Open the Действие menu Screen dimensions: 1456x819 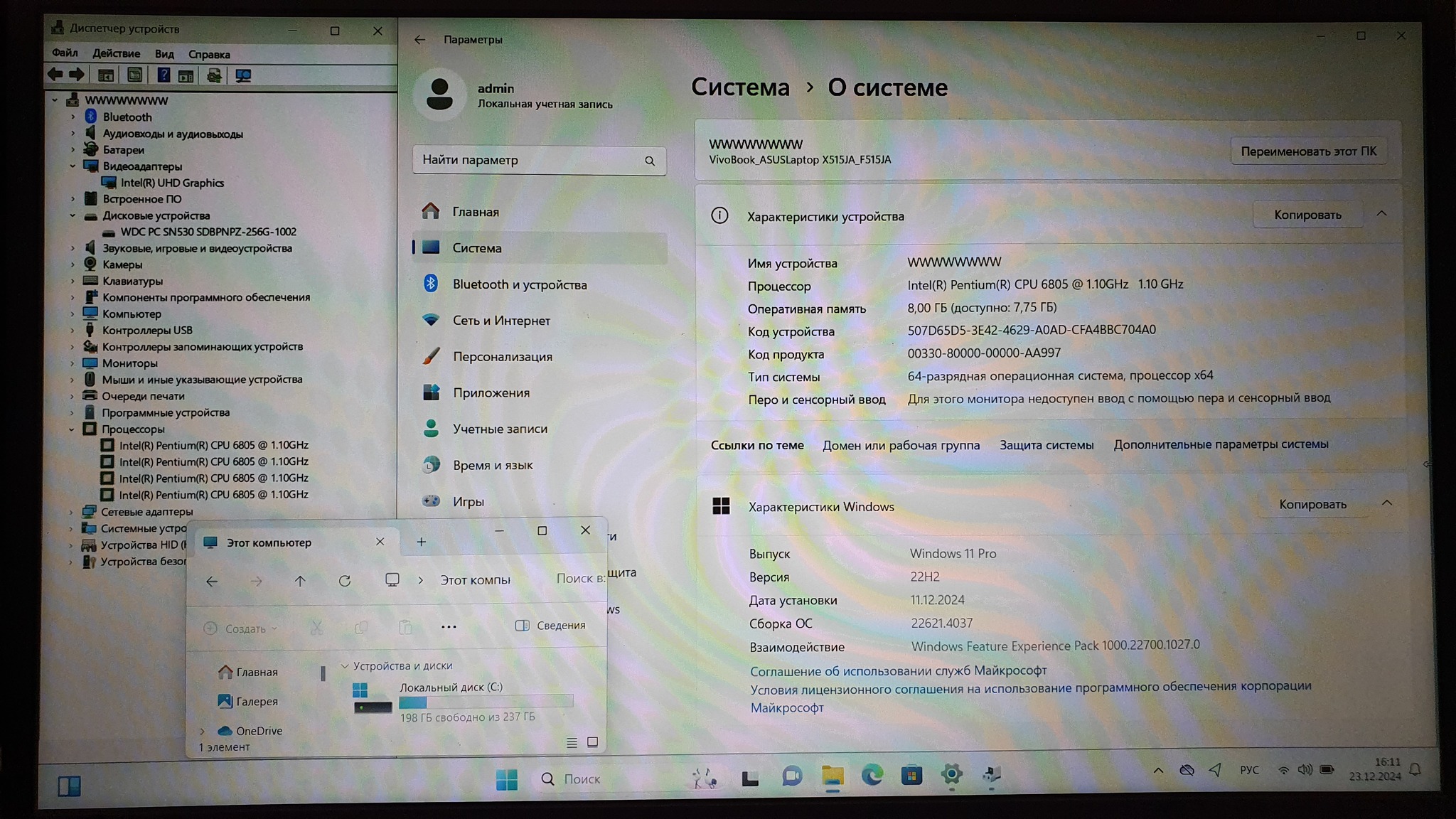tap(116, 54)
